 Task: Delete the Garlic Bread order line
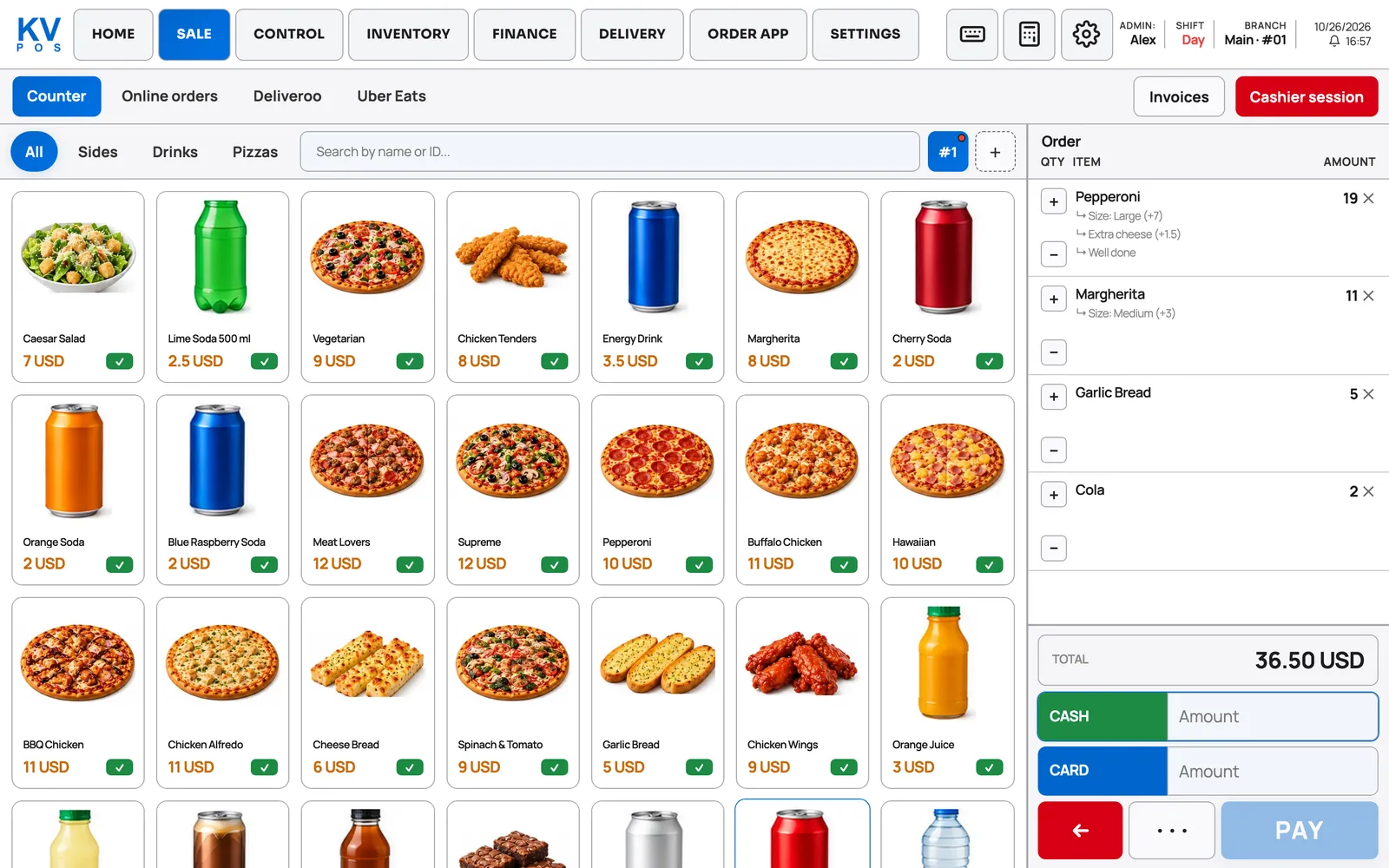[1369, 394]
